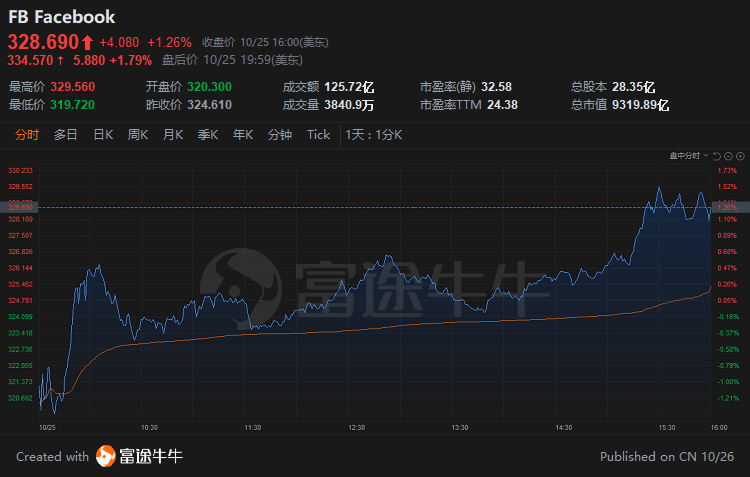Open the 日K daily candlestick tab
The image size is (750, 477).
pyautogui.click(x=103, y=135)
